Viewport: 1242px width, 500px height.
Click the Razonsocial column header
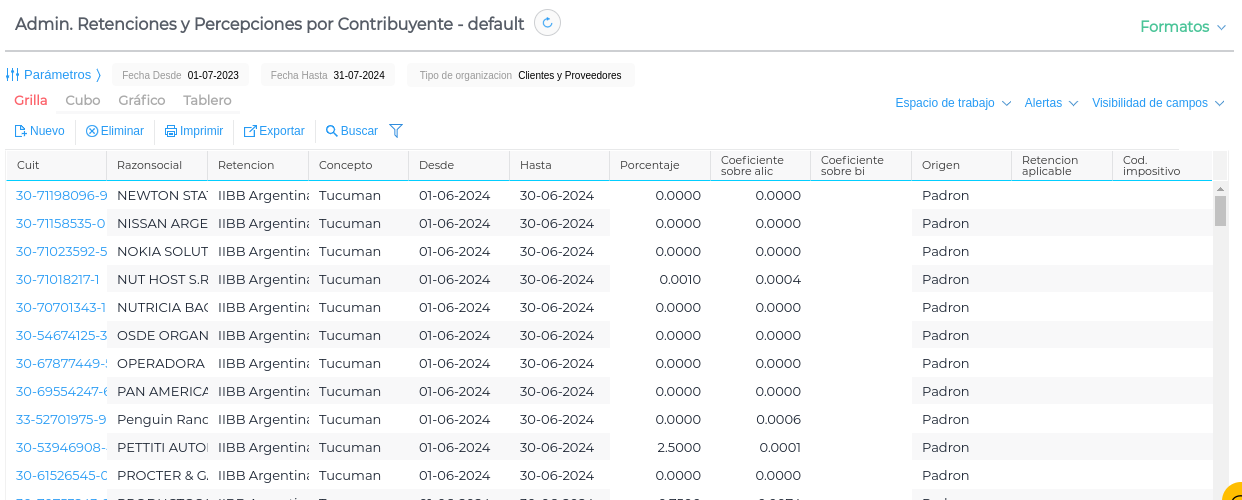tap(149, 165)
